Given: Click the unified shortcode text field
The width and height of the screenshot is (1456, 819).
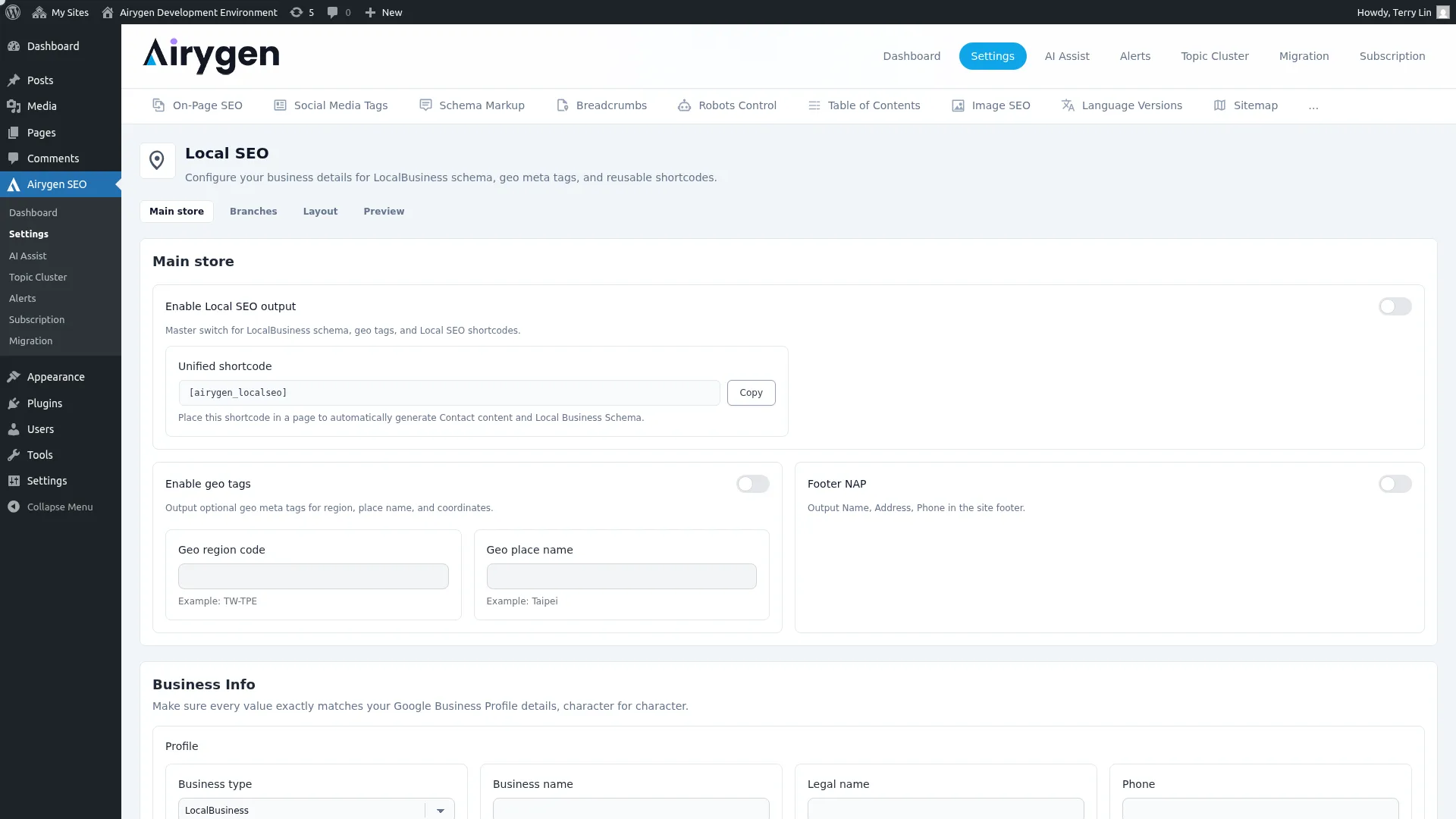Looking at the screenshot, I should tap(449, 393).
